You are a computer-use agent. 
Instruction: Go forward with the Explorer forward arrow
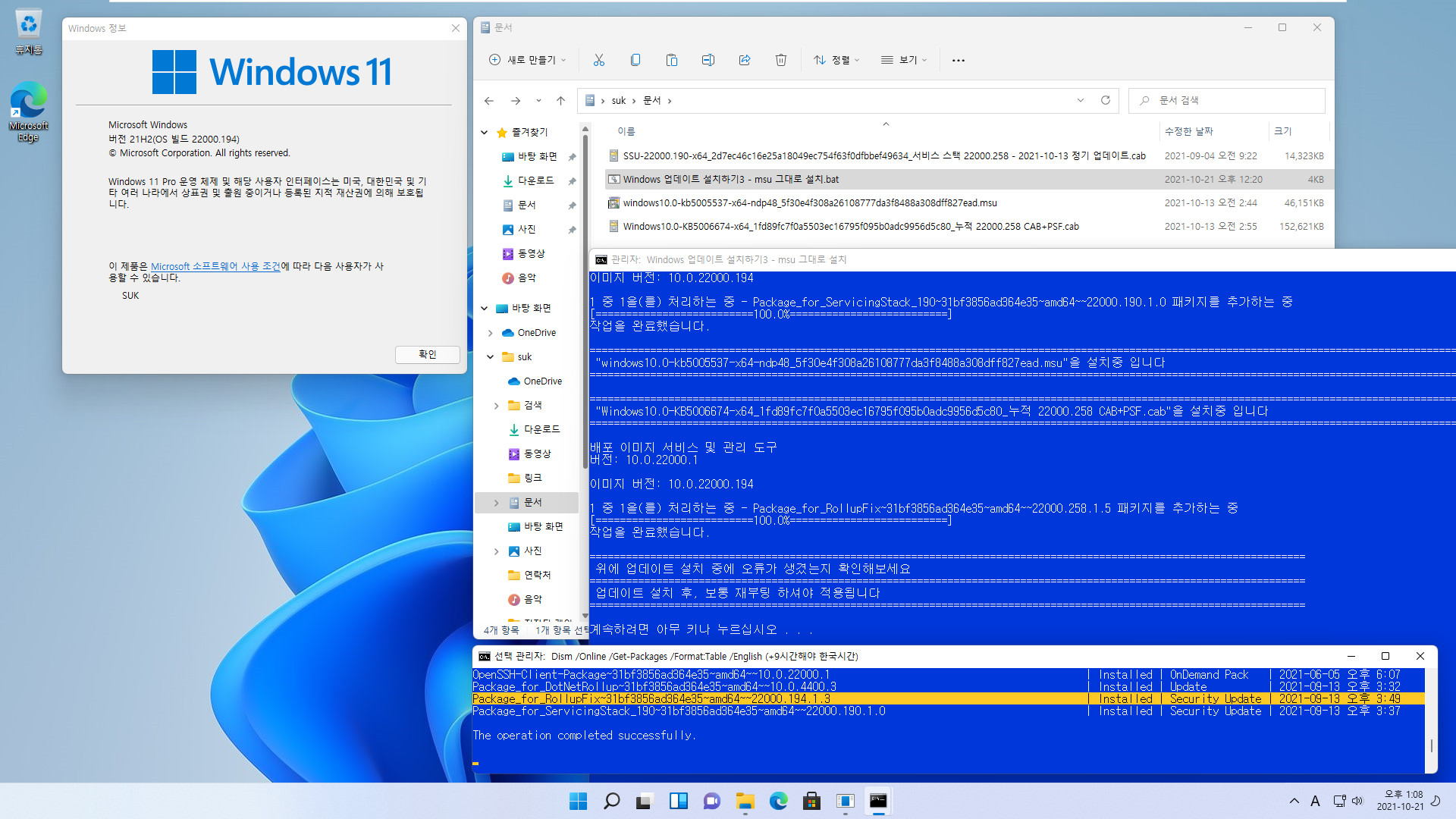(516, 100)
